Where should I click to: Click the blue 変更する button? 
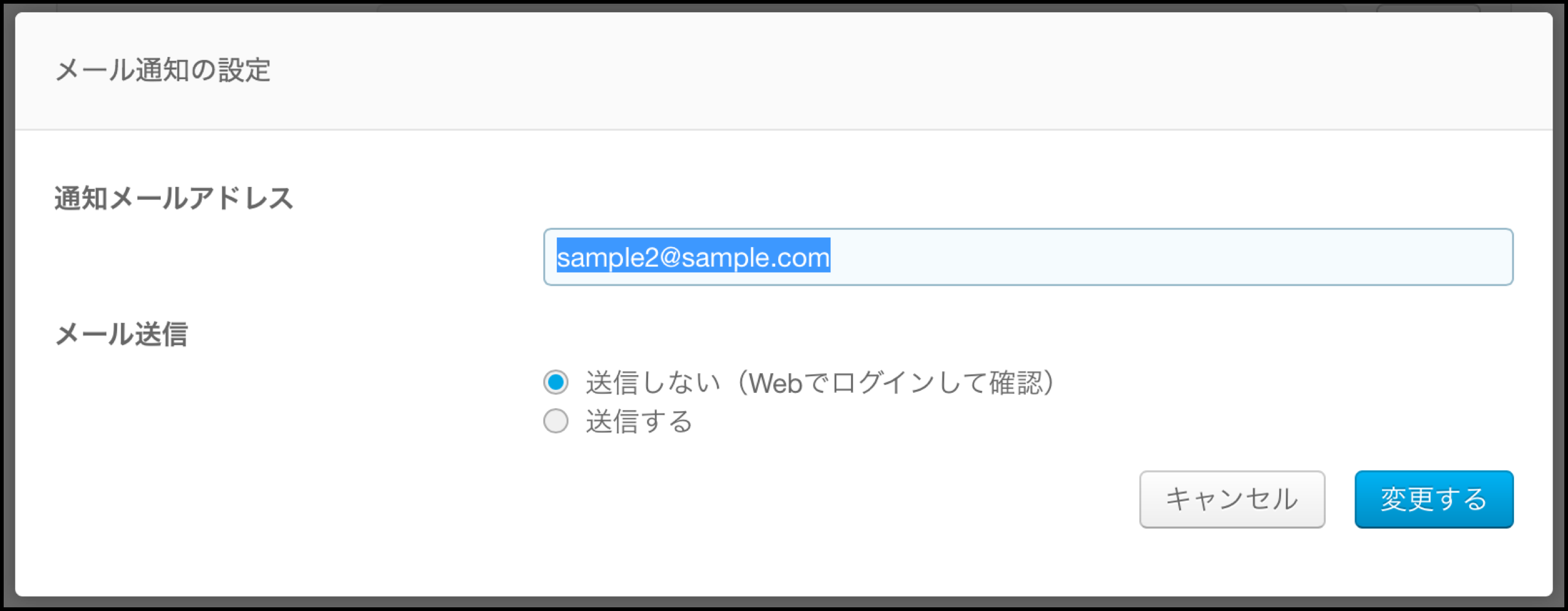tap(1434, 499)
